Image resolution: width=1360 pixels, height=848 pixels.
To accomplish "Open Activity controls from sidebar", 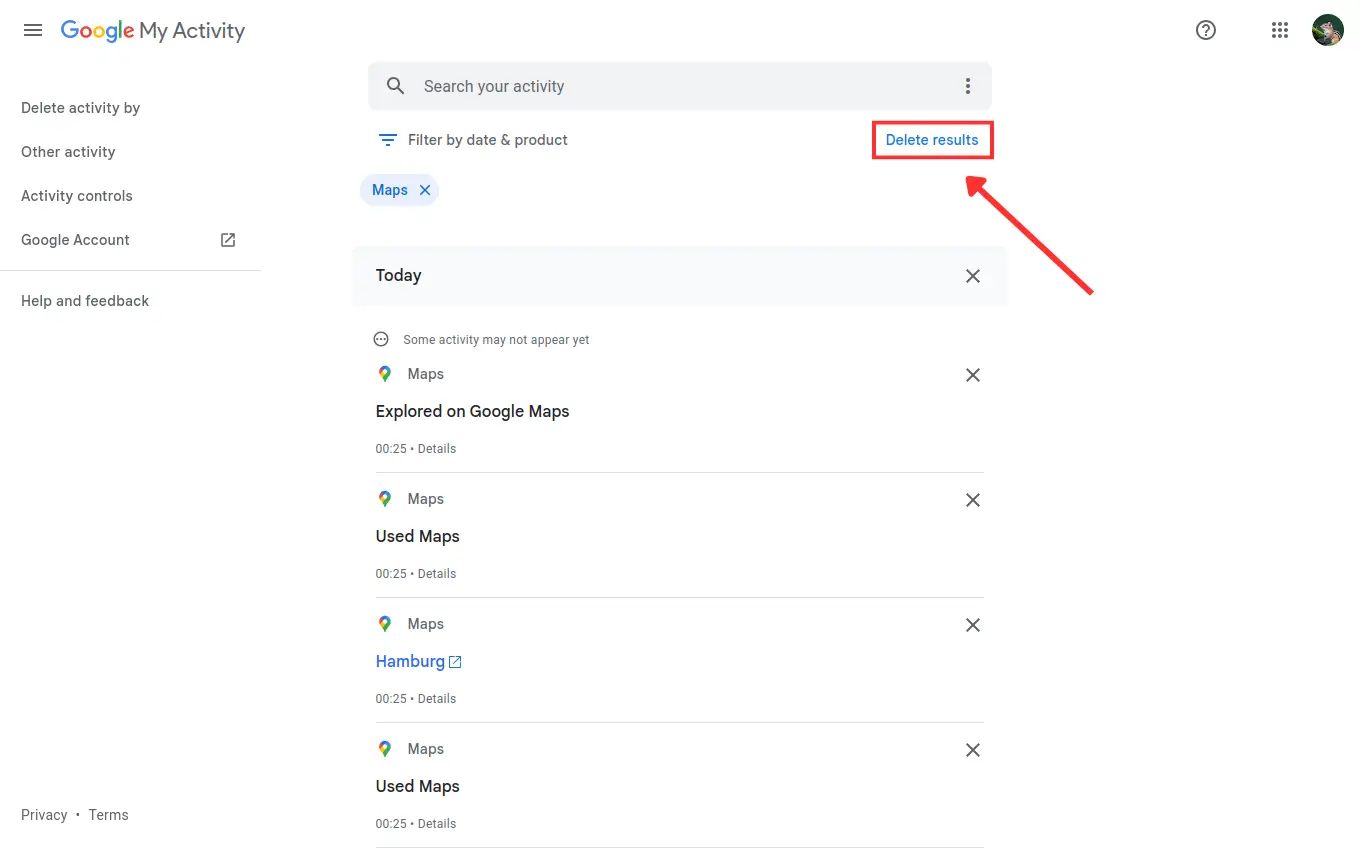I will [77, 195].
